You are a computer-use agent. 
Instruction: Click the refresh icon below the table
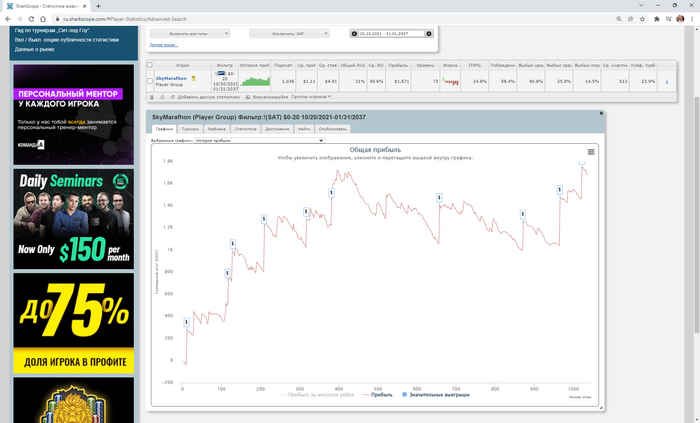[162, 97]
